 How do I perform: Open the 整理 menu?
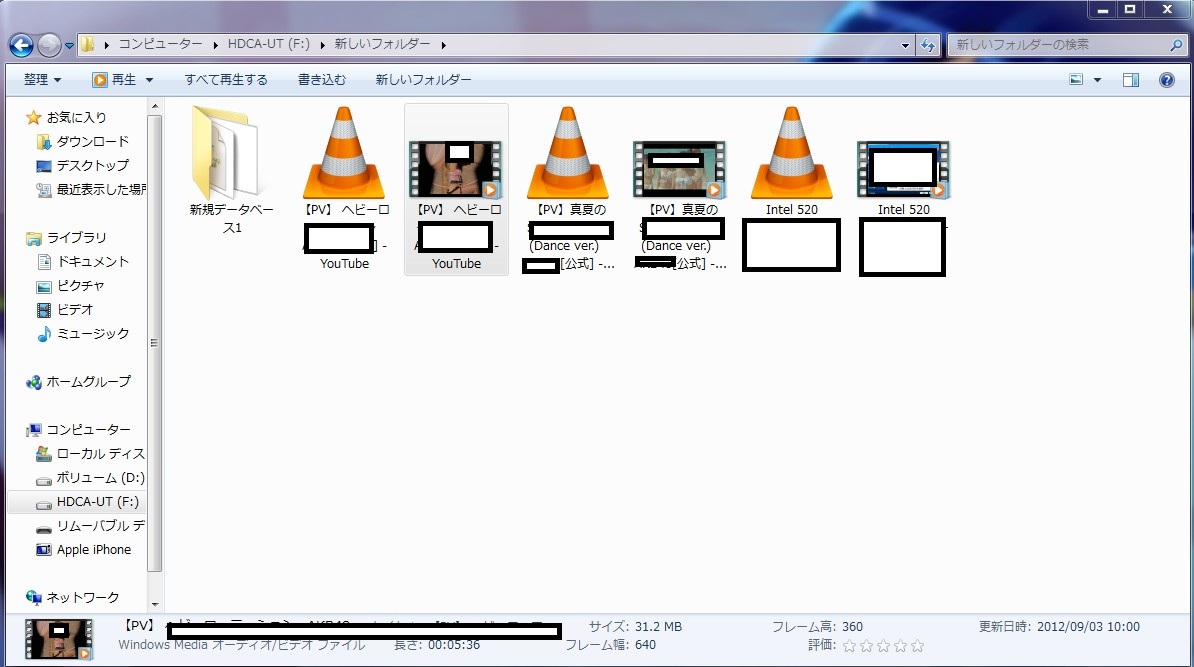43,79
